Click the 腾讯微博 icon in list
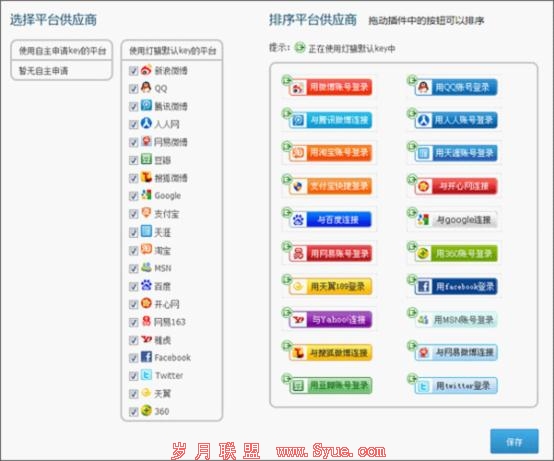 pyautogui.click(x=146, y=105)
